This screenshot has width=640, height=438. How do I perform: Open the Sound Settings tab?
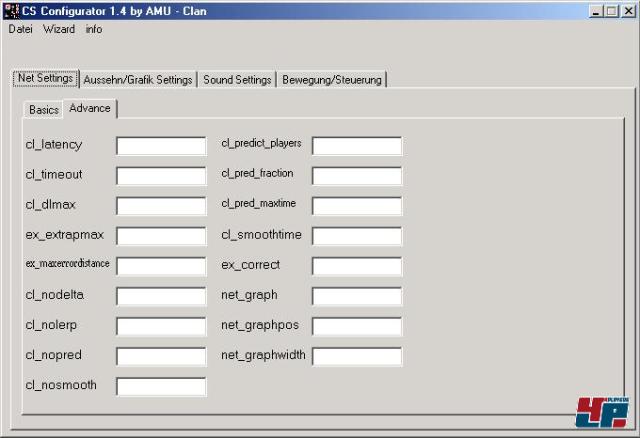[237, 80]
